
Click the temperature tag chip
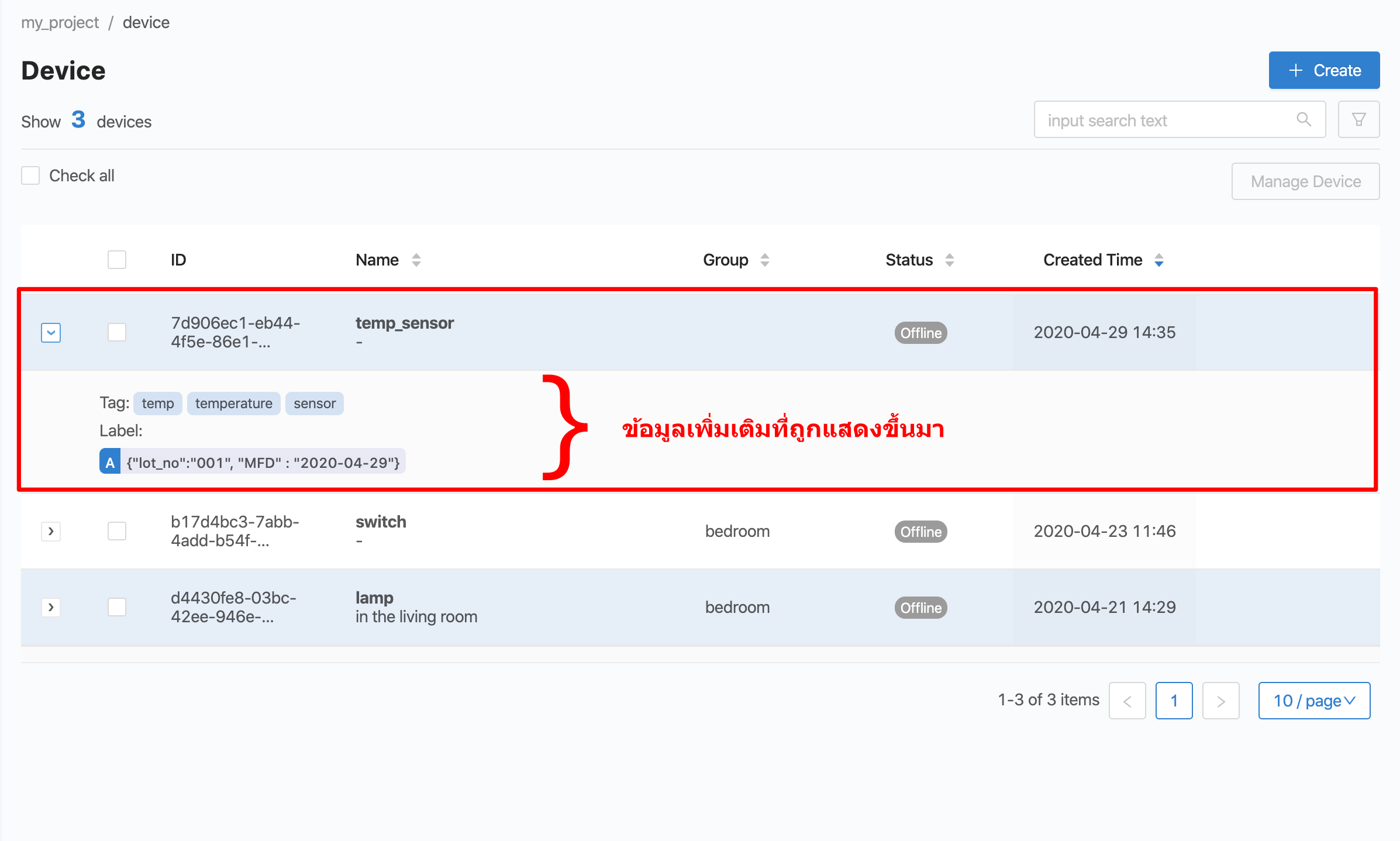click(234, 404)
